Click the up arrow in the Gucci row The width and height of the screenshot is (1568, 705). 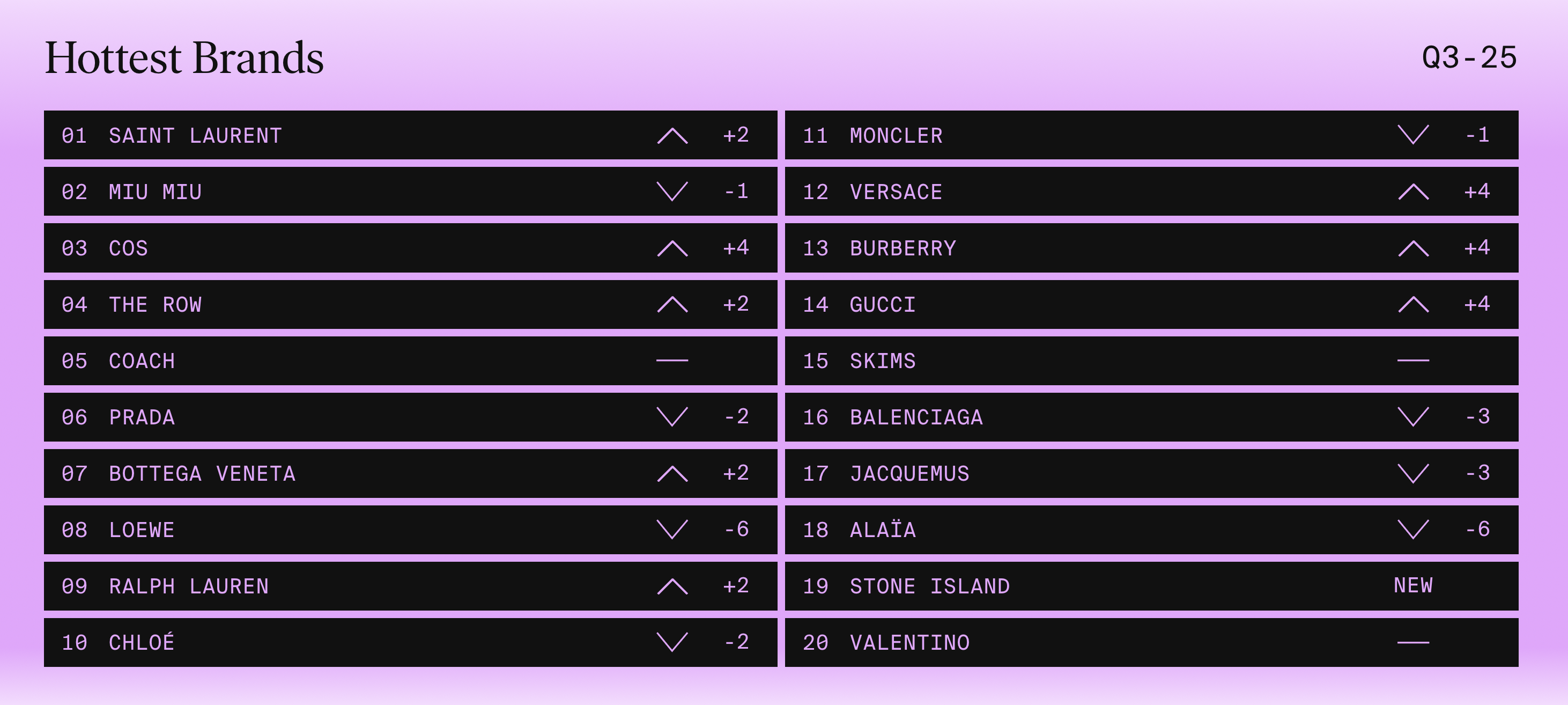point(1413,304)
